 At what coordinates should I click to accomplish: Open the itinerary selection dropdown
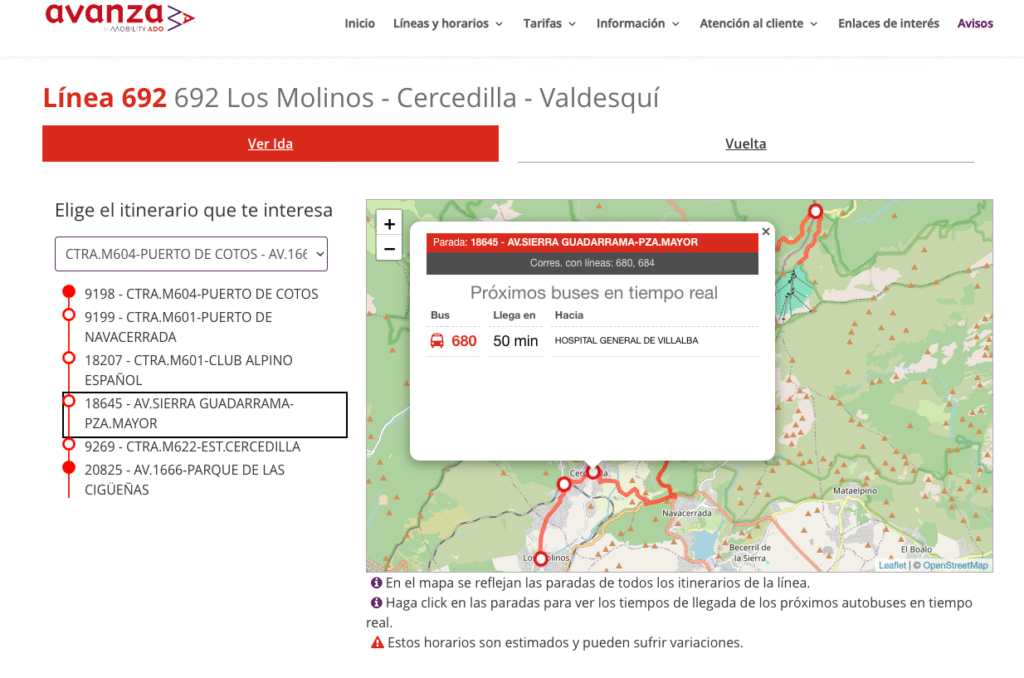[x=191, y=254]
